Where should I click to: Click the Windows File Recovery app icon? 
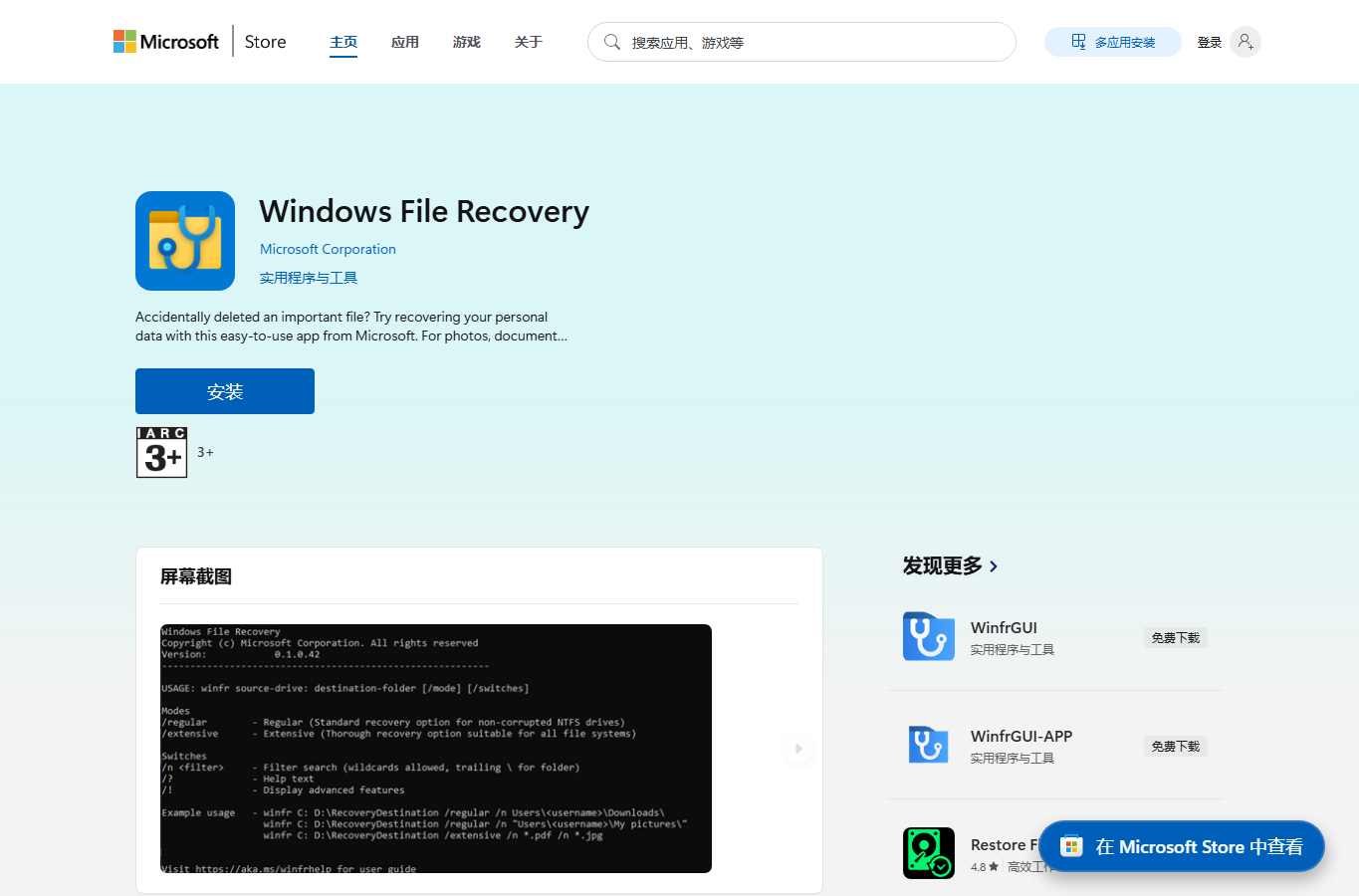tap(185, 241)
